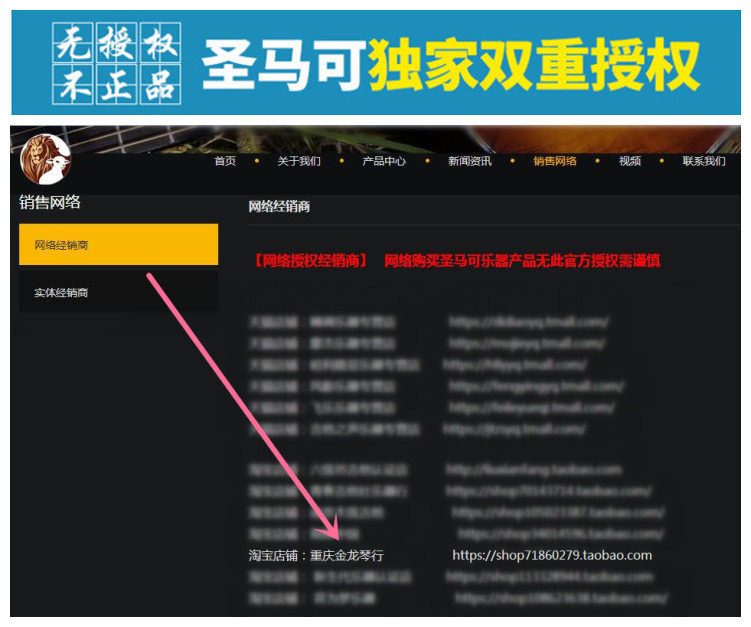The width and height of the screenshot is (751, 627).
Task: Open the 关于我们 menu item
Action: tap(299, 161)
